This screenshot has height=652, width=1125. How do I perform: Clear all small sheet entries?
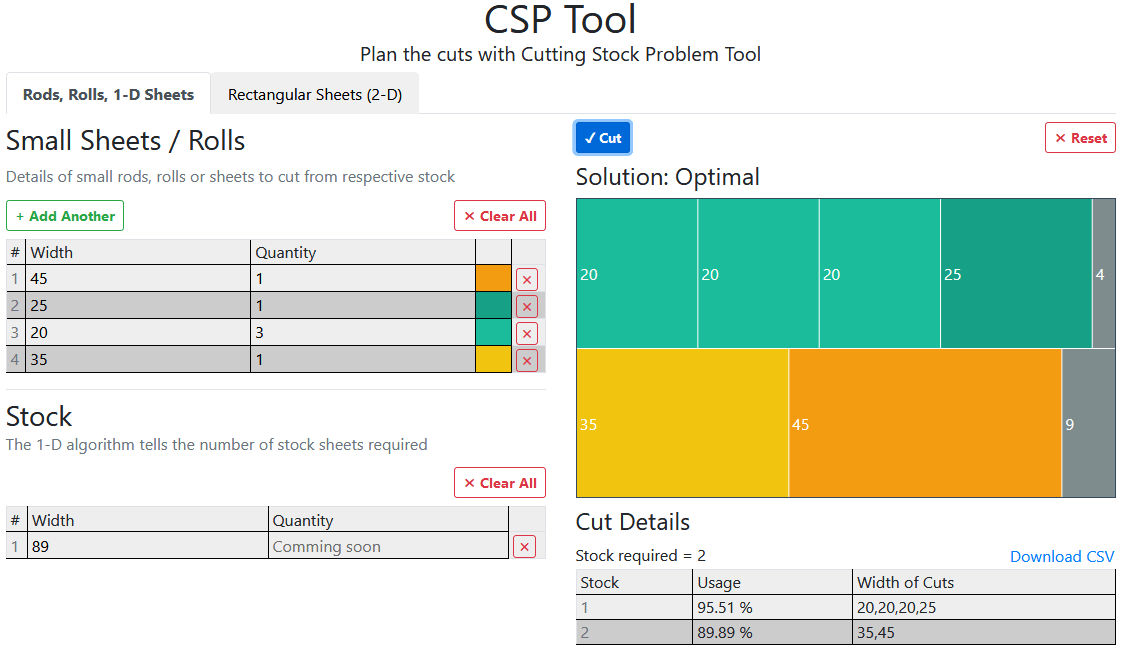click(500, 215)
